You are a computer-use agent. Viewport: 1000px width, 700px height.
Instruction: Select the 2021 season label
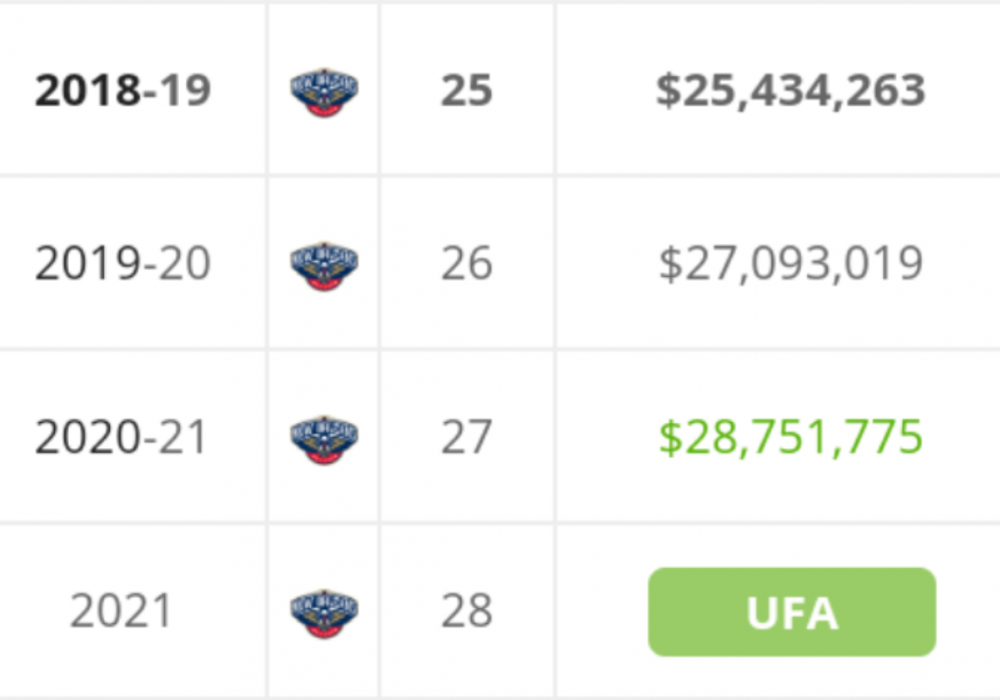121,611
